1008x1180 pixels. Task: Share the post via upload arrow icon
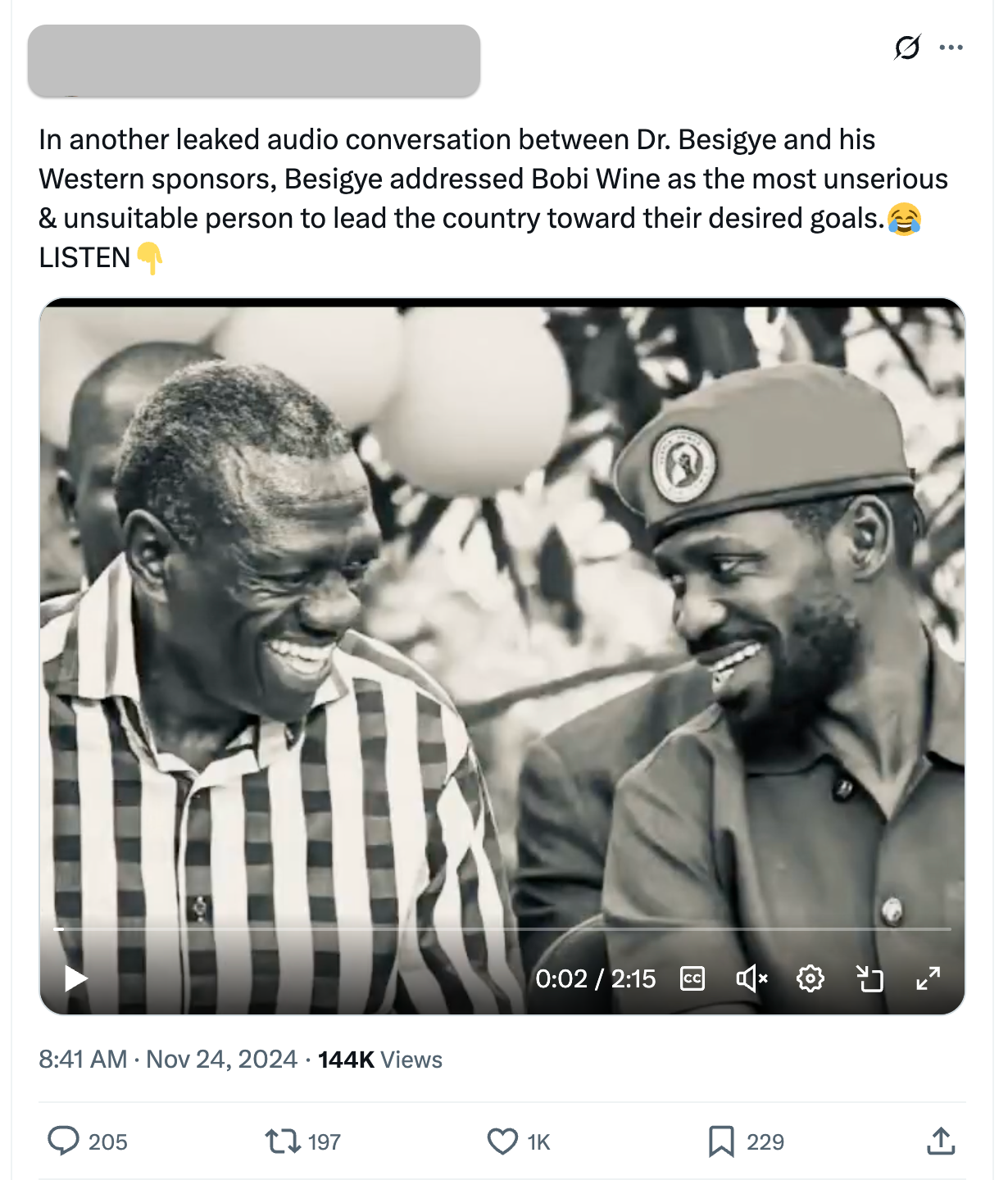[x=941, y=1141]
